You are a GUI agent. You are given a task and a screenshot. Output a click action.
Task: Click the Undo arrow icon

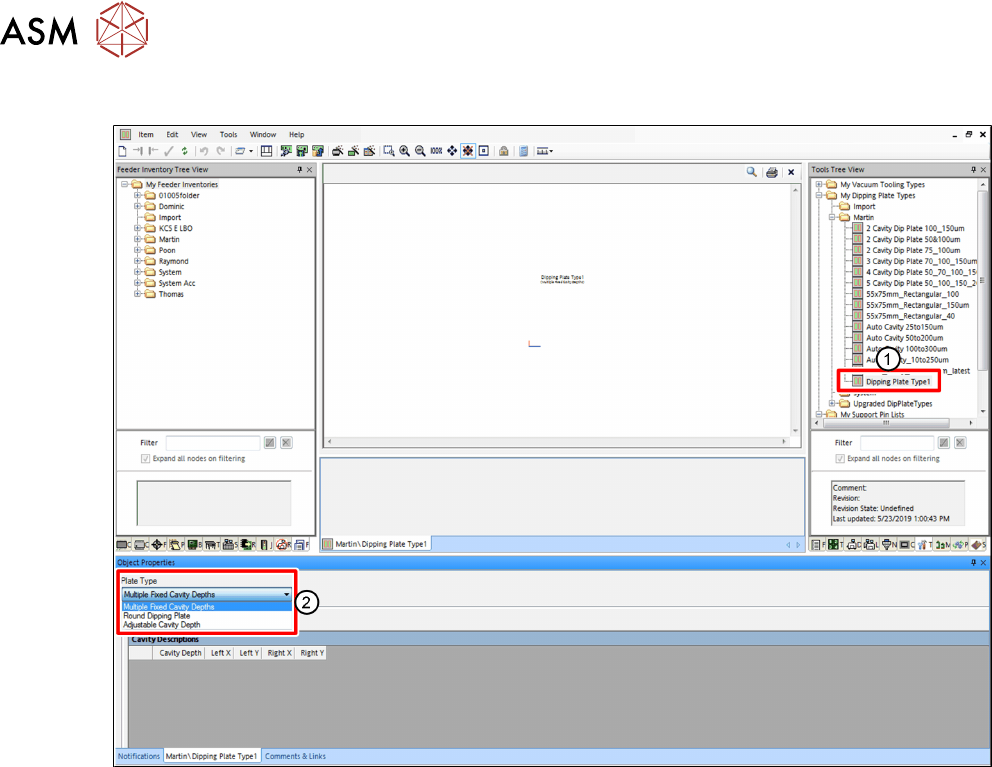[204, 151]
